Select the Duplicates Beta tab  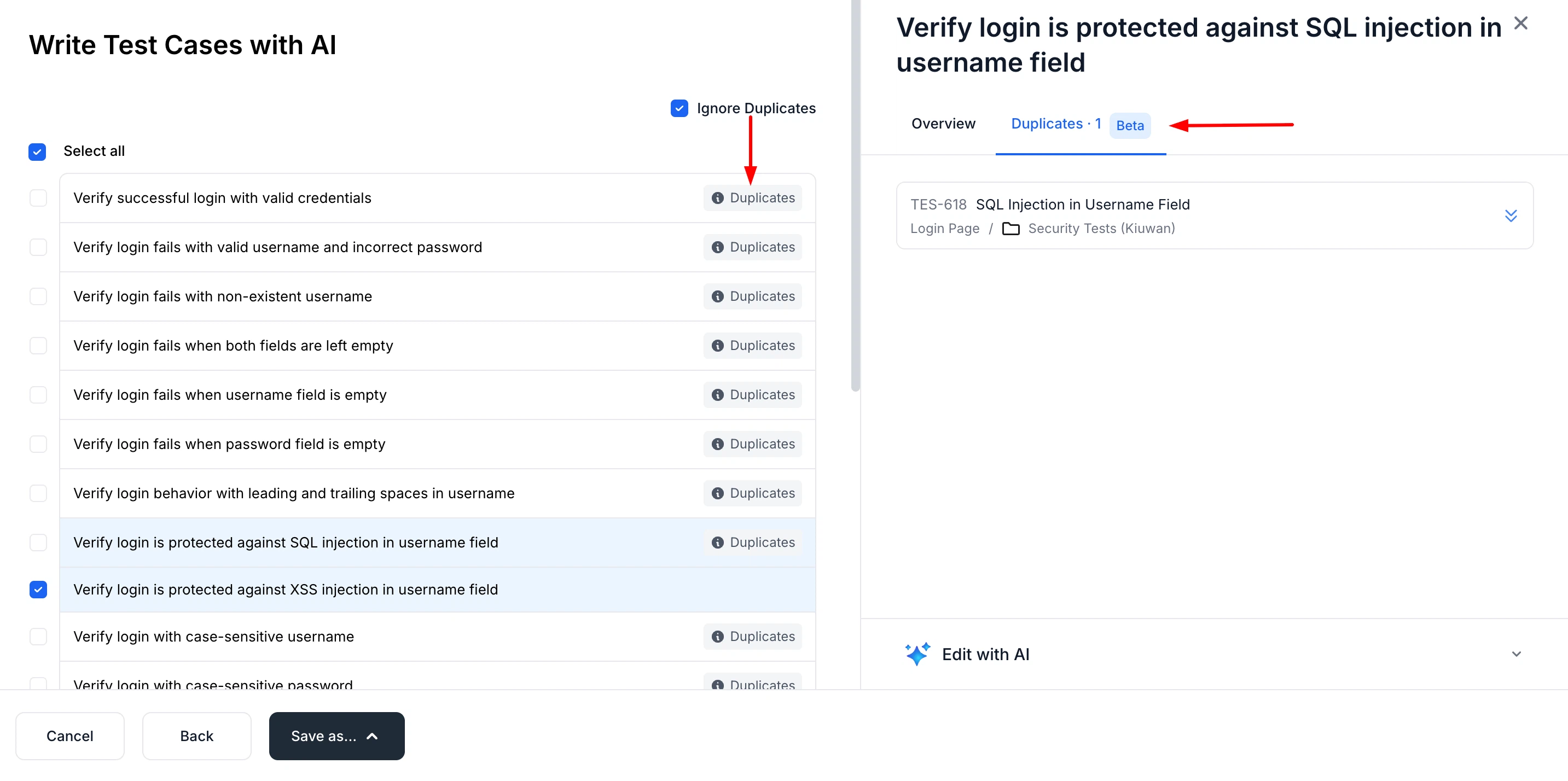[1056, 124]
